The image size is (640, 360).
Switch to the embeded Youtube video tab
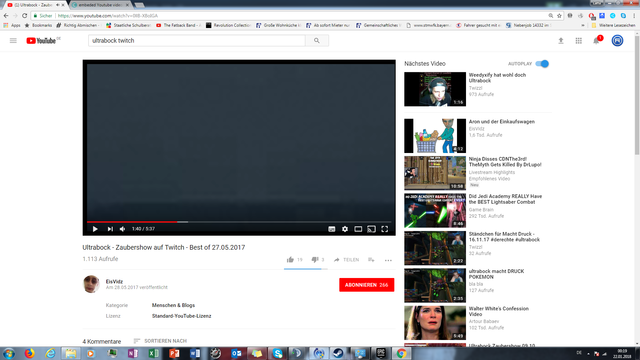(101, 5)
